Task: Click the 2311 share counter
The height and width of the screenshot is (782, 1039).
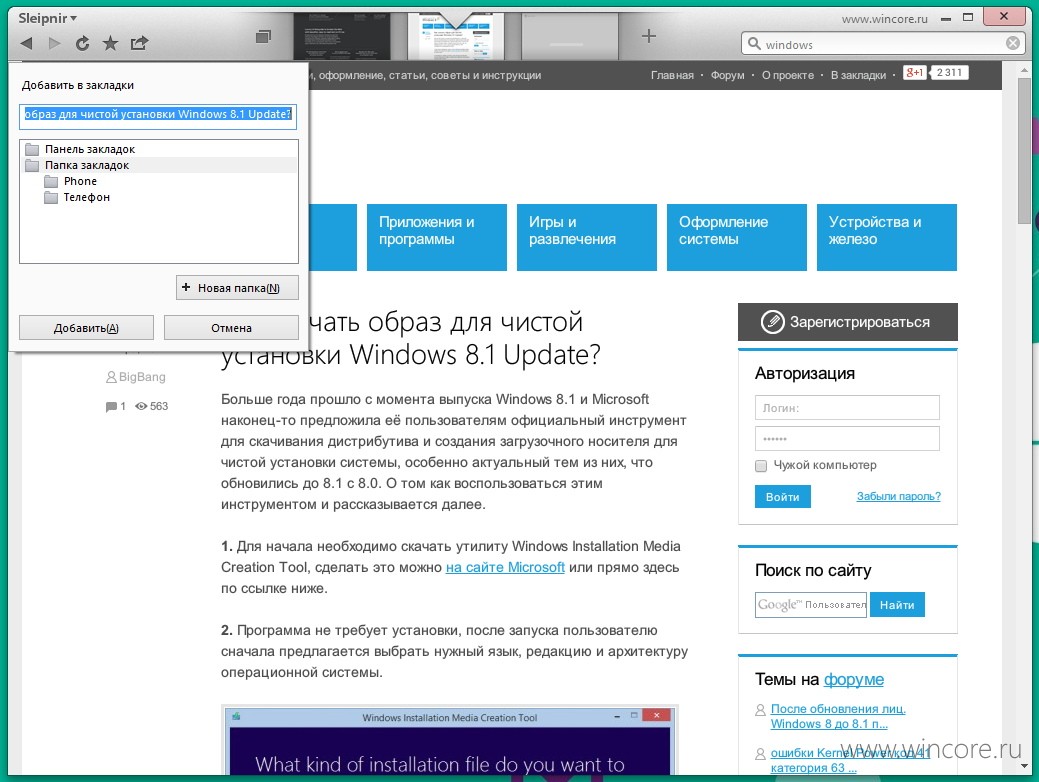Action: [949, 73]
